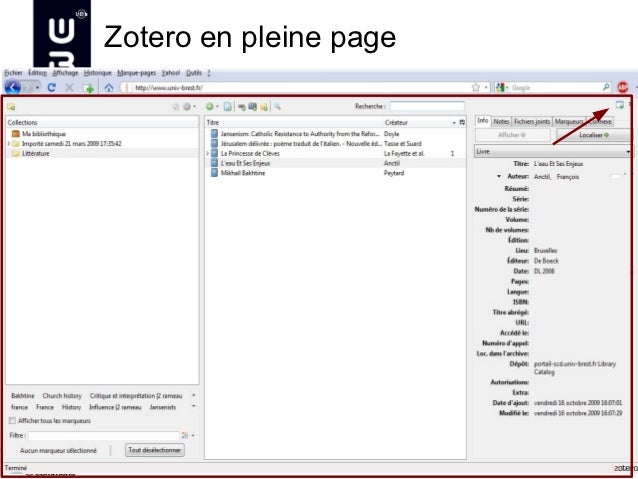The height and width of the screenshot is (479, 638).
Task: Select the Info tab
Action: coord(483,121)
